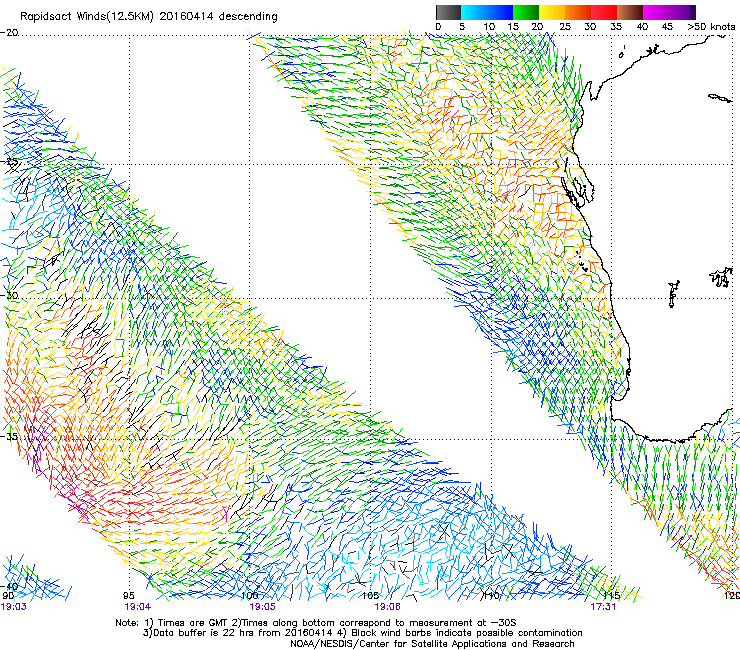The width and height of the screenshot is (740, 650).
Task: Click the red 30-35 knots legend swatch
Action: tap(604, 12)
